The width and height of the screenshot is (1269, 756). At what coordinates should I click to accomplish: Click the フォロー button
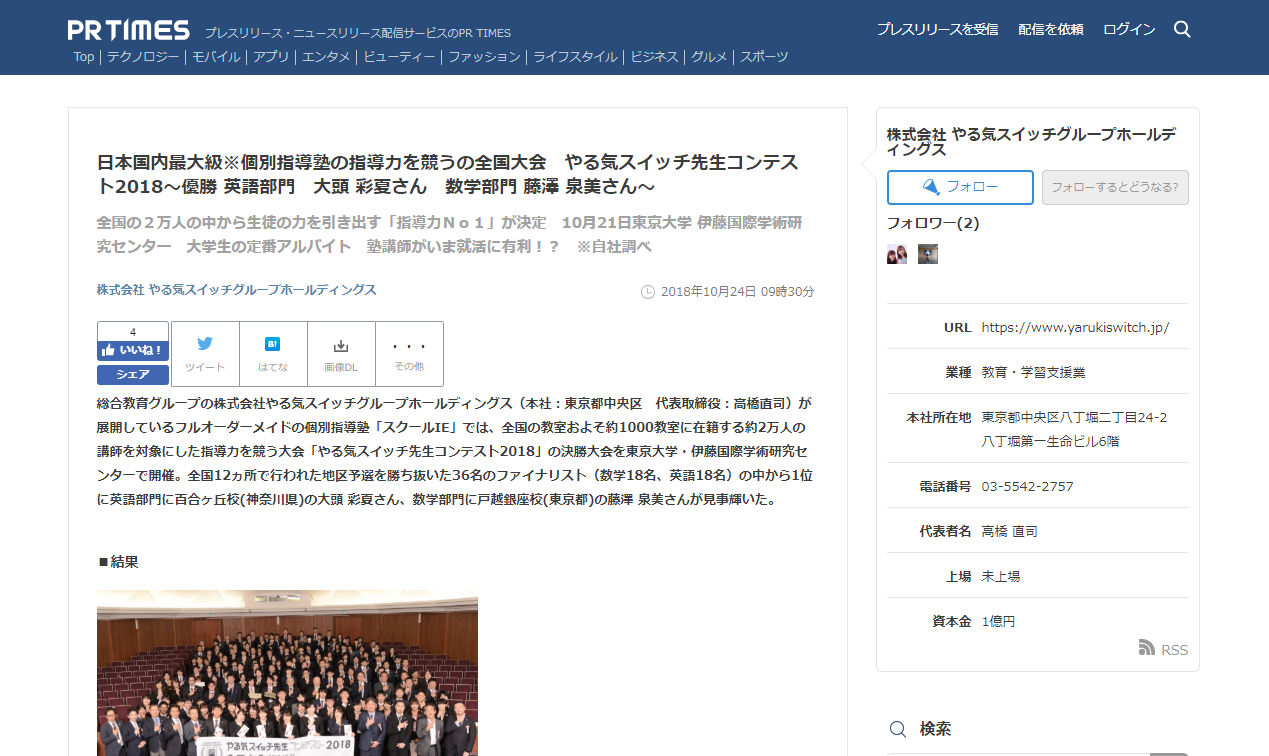pyautogui.click(x=960, y=187)
